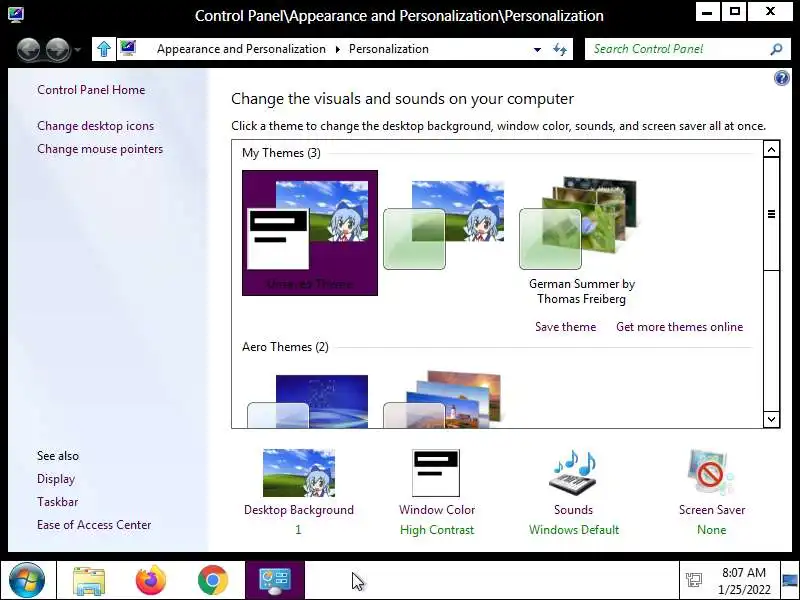Click the search magnifier icon
The height and width of the screenshot is (600, 800).
click(776, 49)
